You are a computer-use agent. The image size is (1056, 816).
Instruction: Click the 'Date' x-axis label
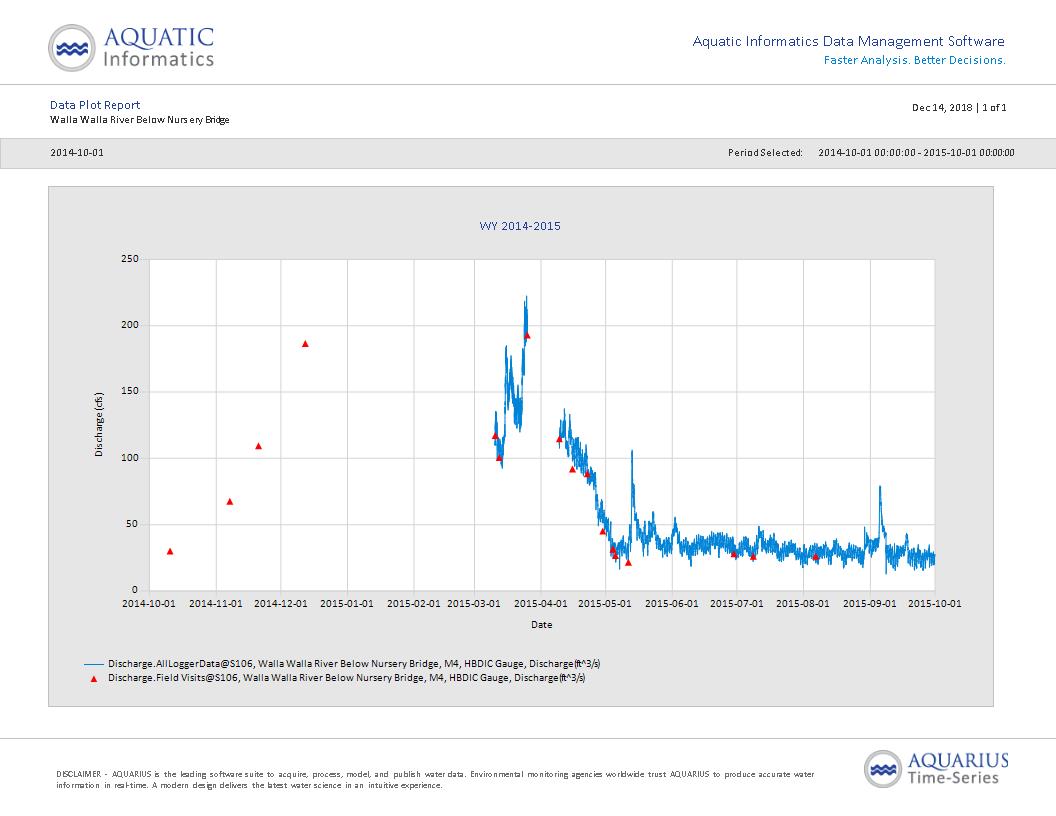click(541, 625)
